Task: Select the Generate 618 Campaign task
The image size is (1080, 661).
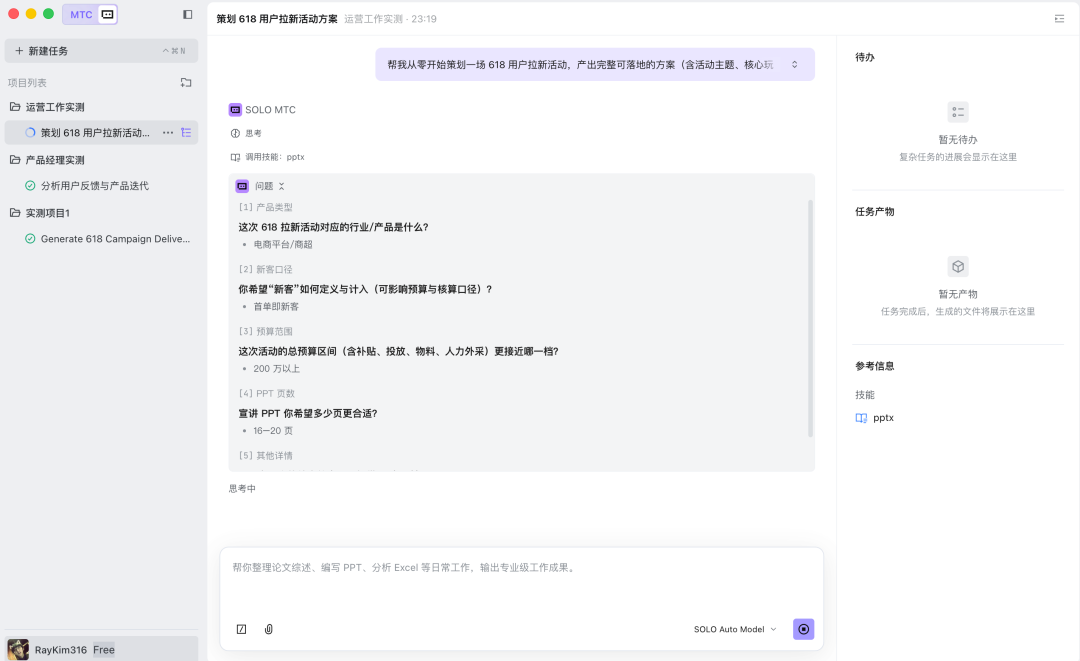Action: (114, 239)
